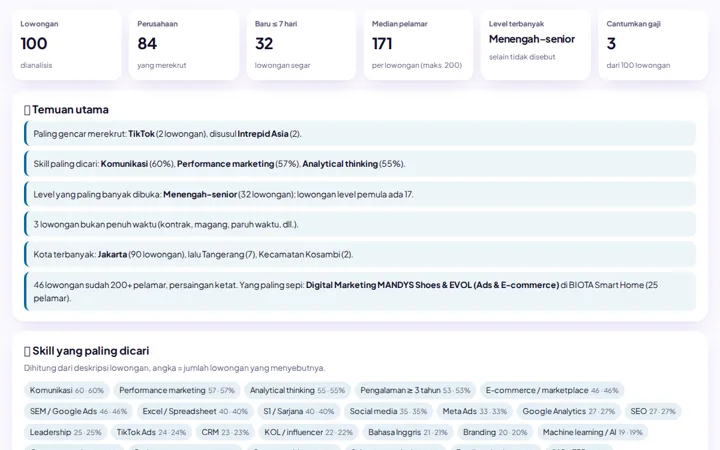Click the Machine learning / AI chip
Image resolution: width=720 pixels, height=450 pixels.
coord(592,433)
